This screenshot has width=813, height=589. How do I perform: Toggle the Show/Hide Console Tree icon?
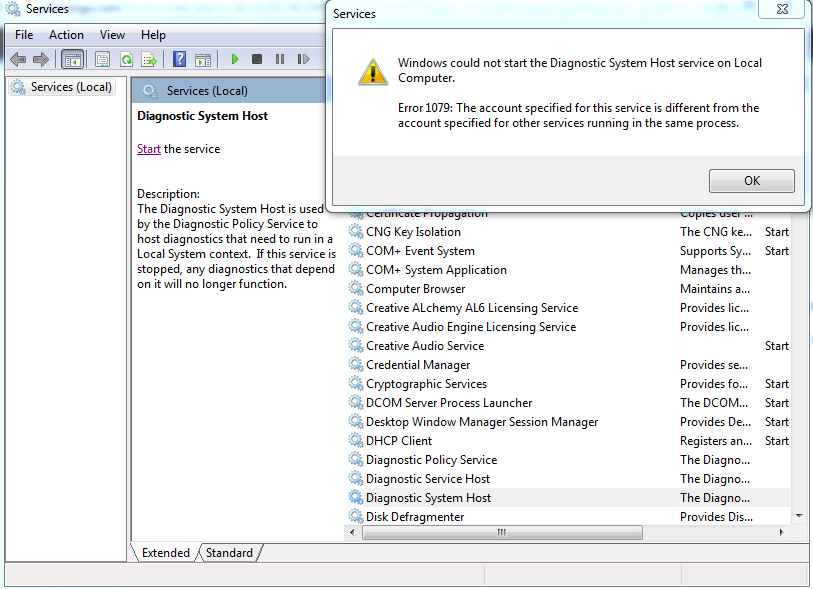click(72, 60)
